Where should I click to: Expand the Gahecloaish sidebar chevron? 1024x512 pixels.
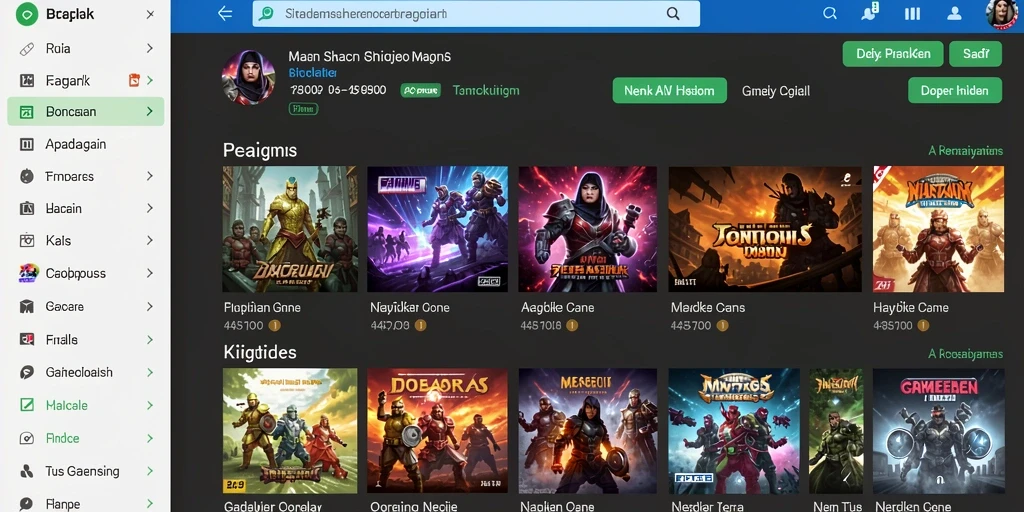pyautogui.click(x=150, y=372)
